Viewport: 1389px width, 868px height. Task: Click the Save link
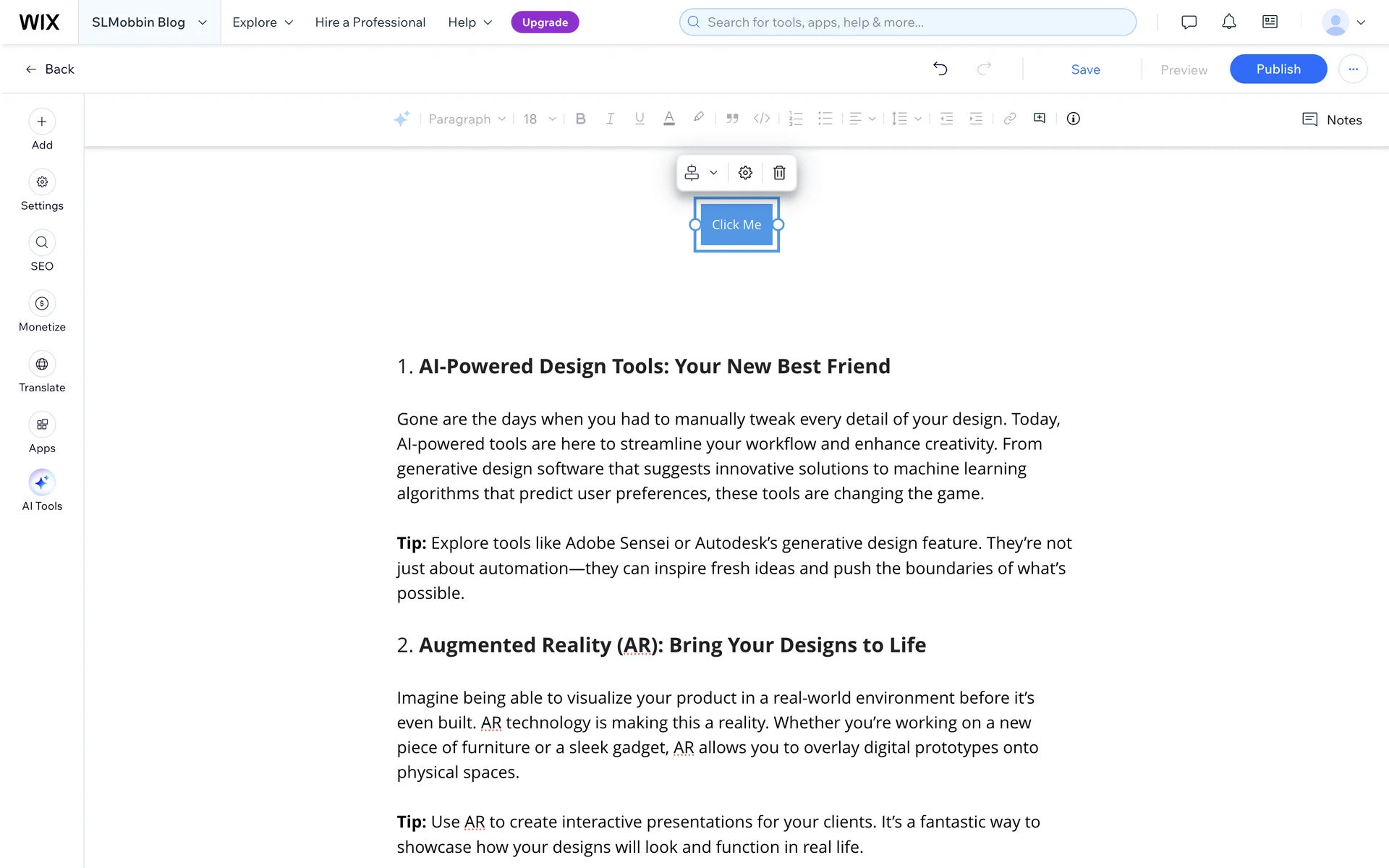pos(1085,69)
